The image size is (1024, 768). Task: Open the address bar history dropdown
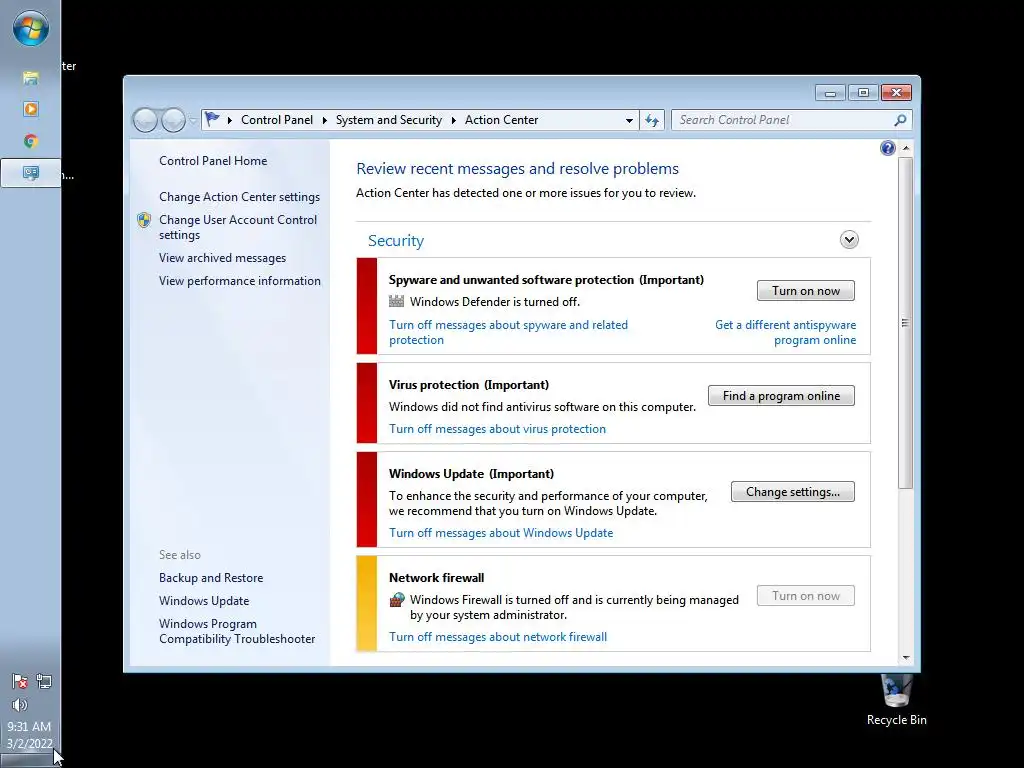click(629, 120)
